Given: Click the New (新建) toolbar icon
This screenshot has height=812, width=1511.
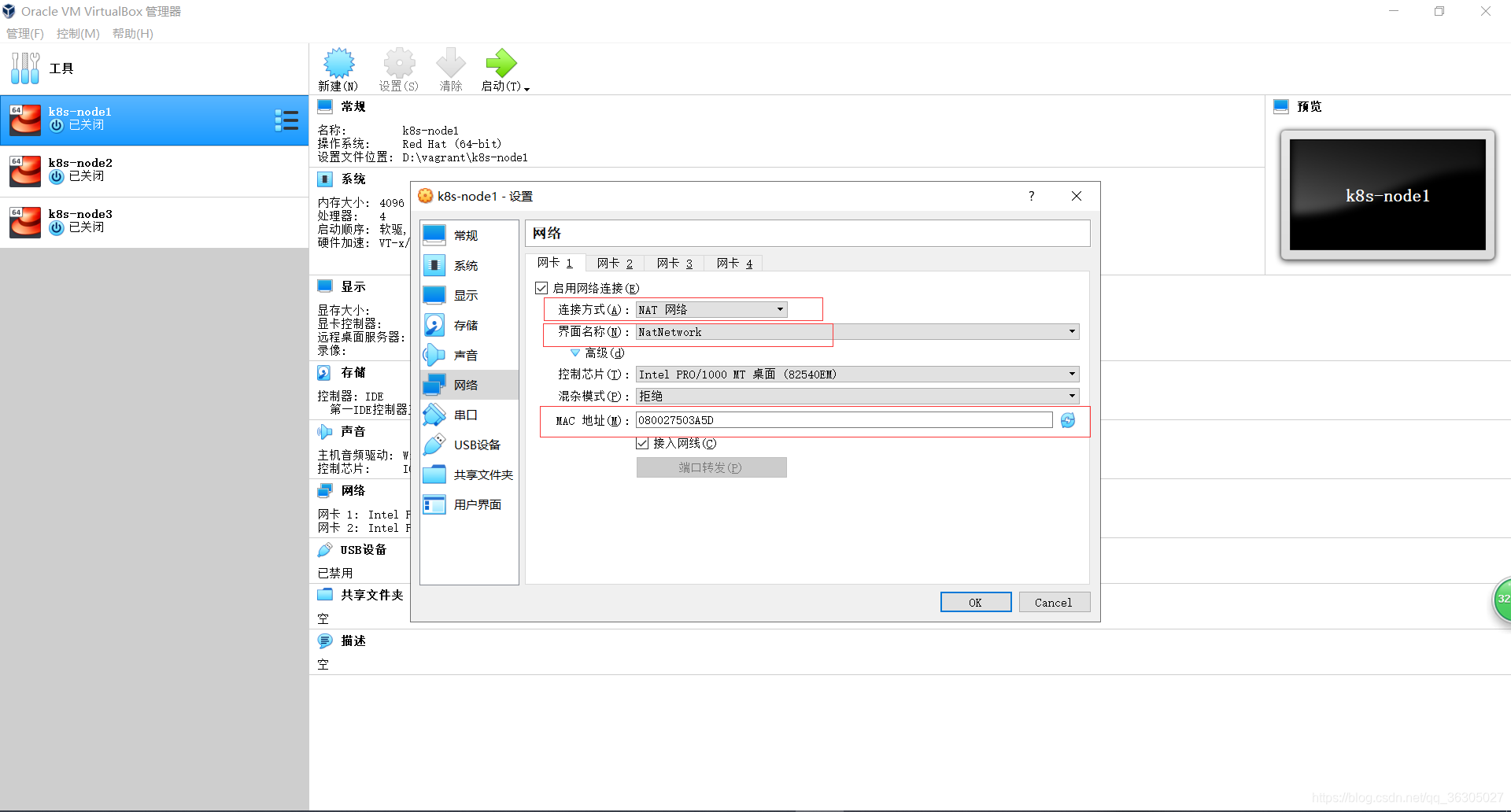Looking at the screenshot, I should coord(338,63).
